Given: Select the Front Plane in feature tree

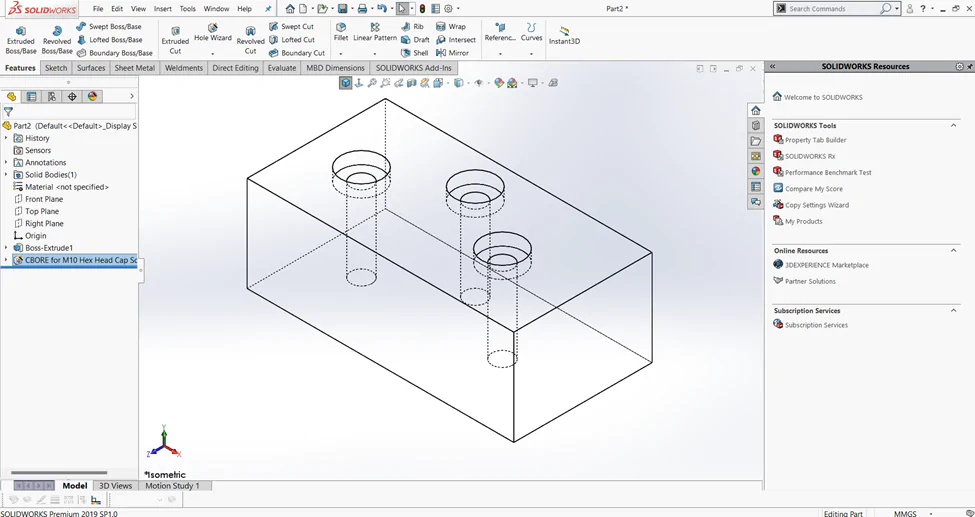Looking at the screenshot, I should pyautogui.click(x=44, y=199).
